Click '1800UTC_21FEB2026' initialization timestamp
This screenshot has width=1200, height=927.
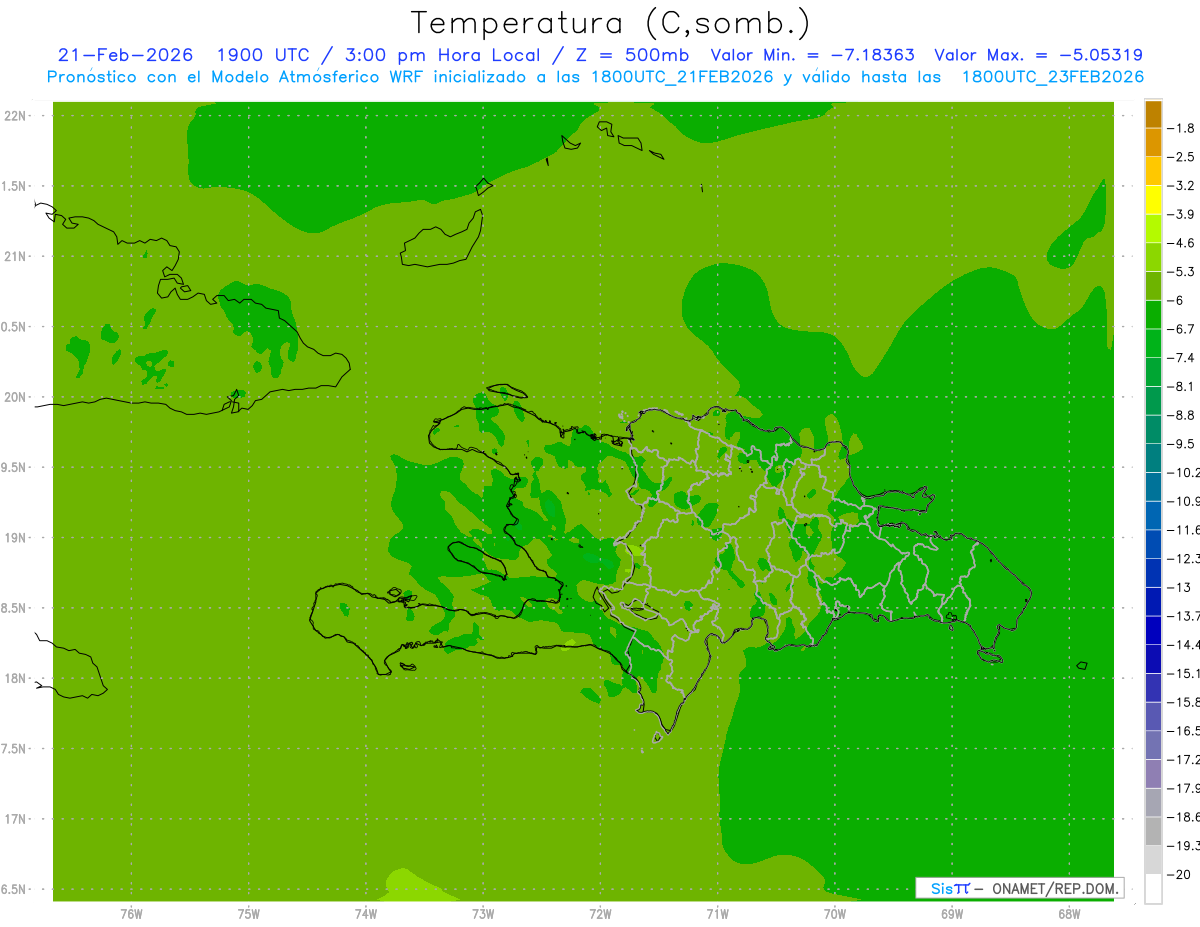tap(680, 77)
